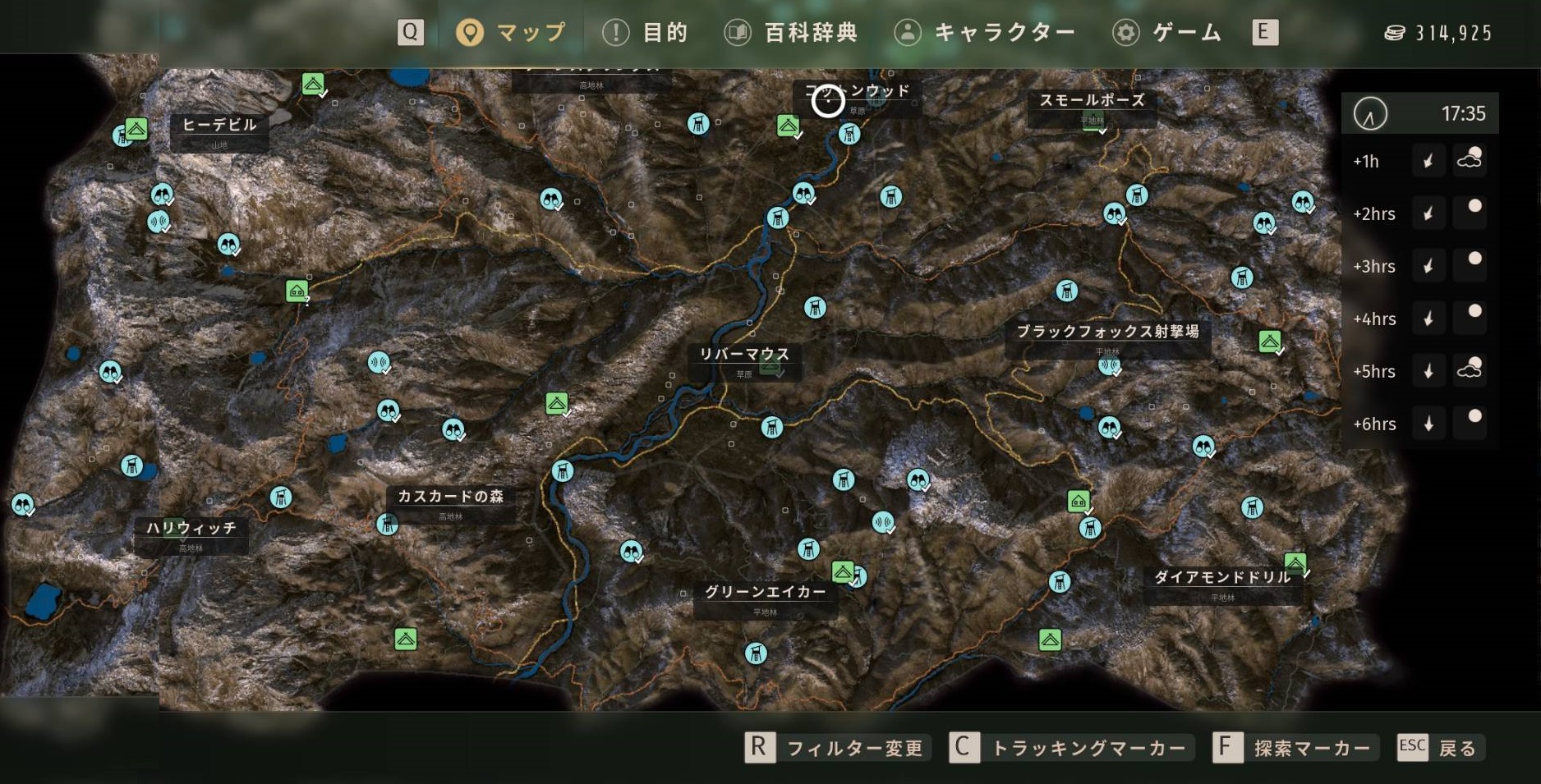Click 戻る to go back
1541x784 pixels.
[1439, 748]
